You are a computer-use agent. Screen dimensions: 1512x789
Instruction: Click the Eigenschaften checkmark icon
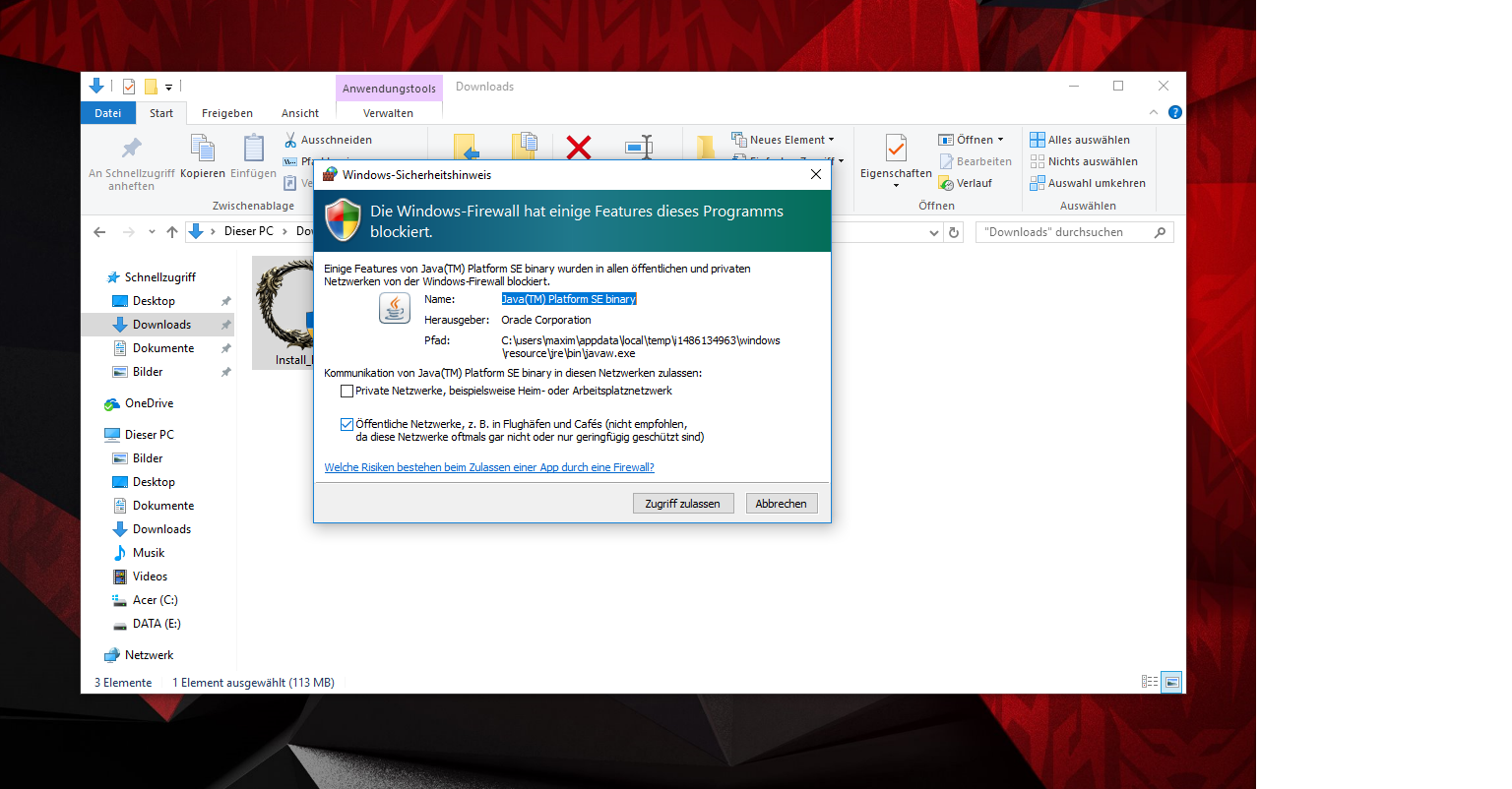click(896, 149)
